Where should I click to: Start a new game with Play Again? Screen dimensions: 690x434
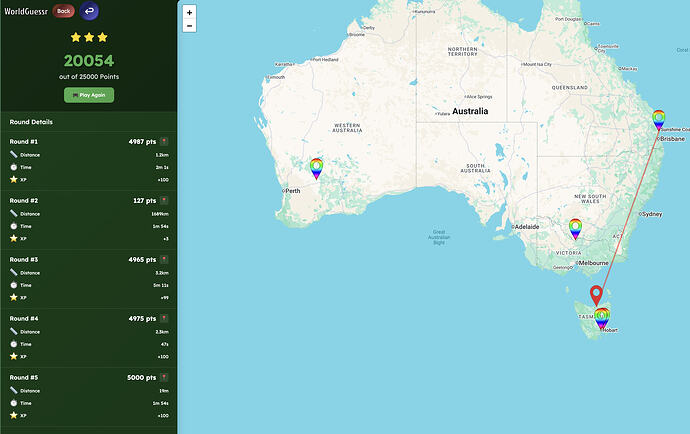click(89, 95)
